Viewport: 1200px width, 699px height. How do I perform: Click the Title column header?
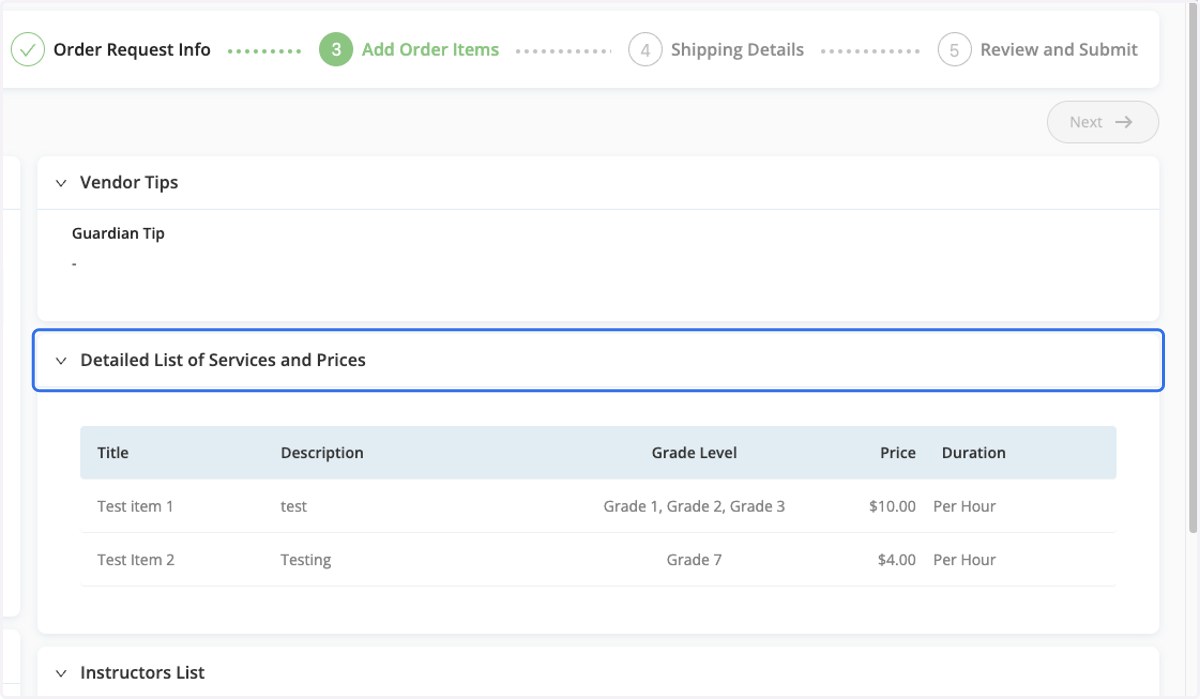click(x=113, y=453)
